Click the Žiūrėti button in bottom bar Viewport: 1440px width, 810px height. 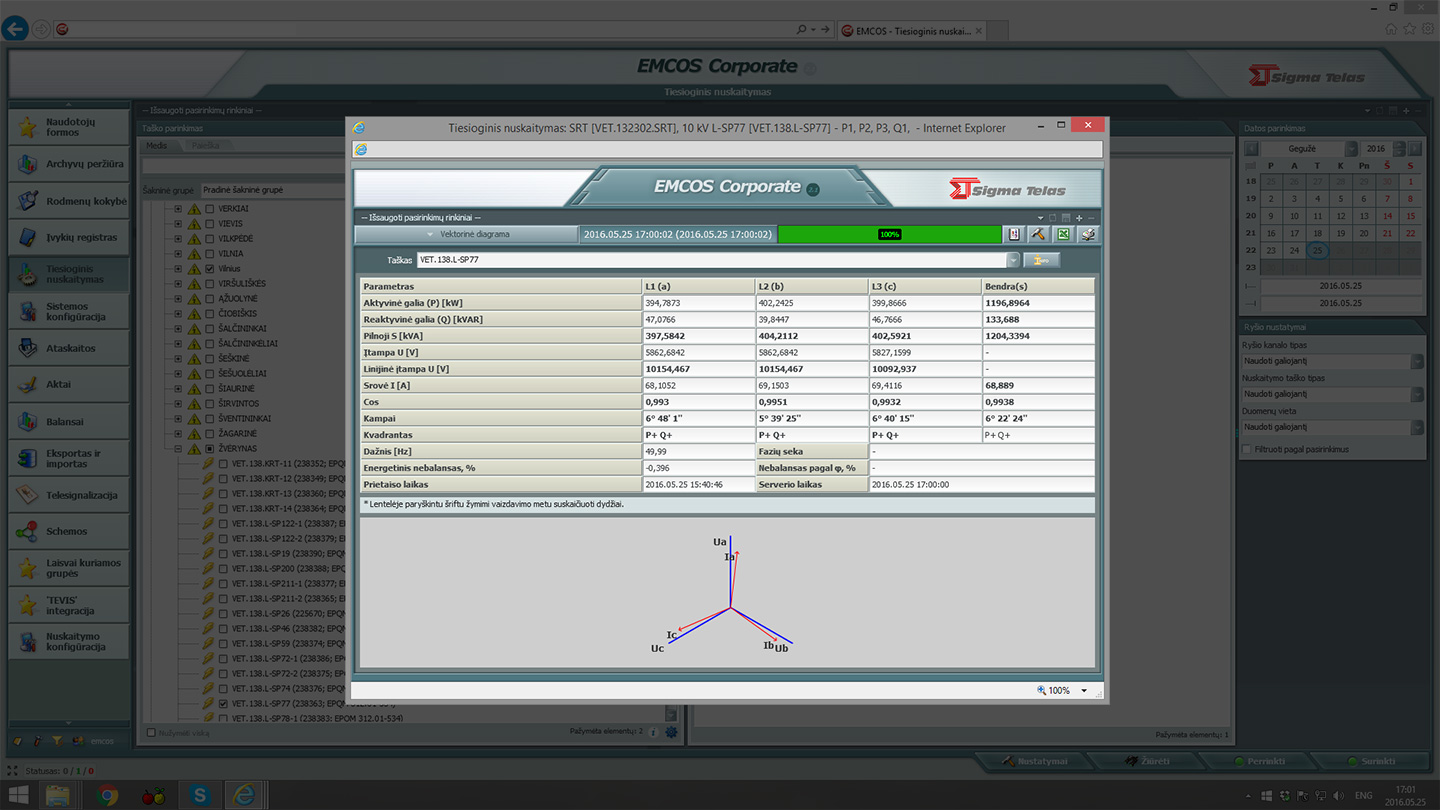[1145, 761]
